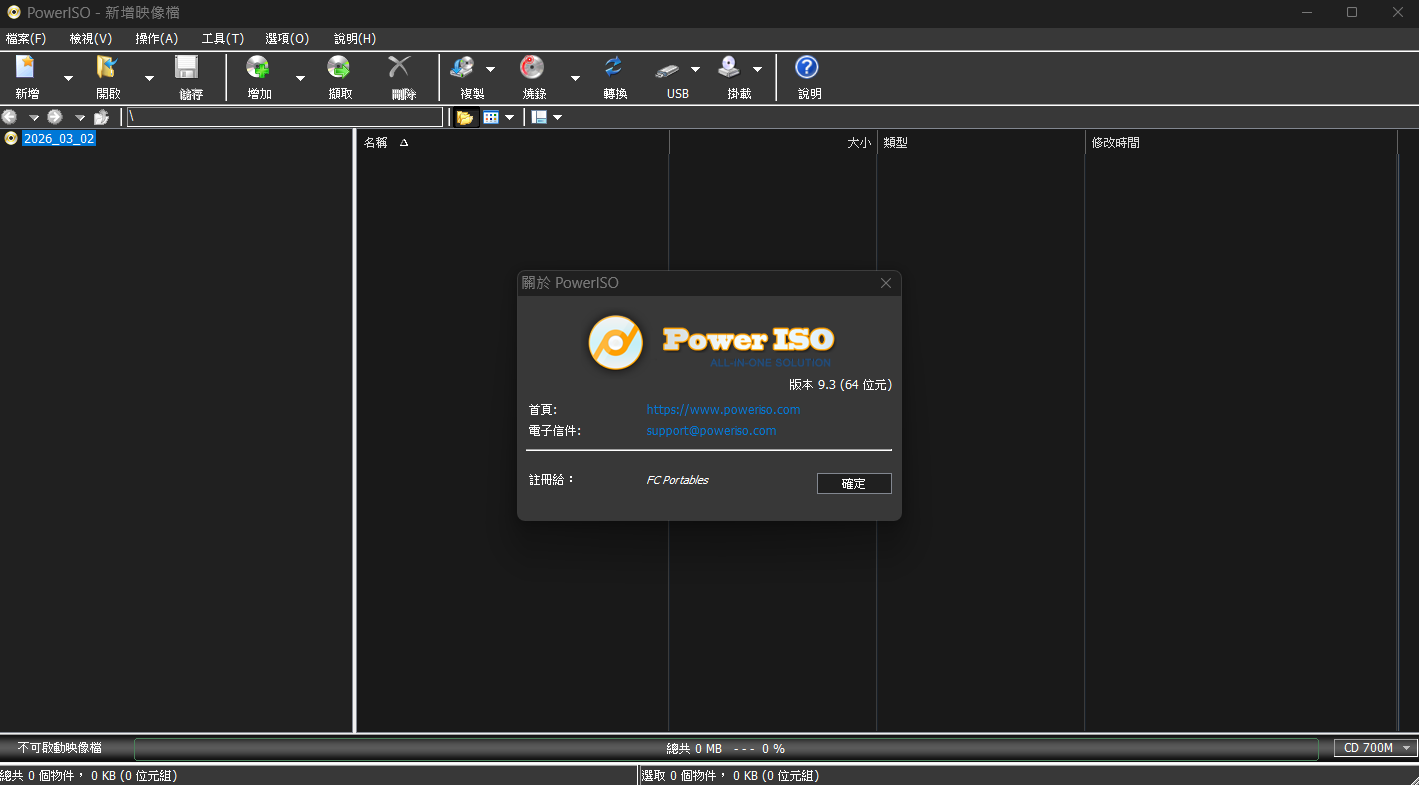Toggle the folders view icon
1419x785 pixels.
tap(464, 117)
